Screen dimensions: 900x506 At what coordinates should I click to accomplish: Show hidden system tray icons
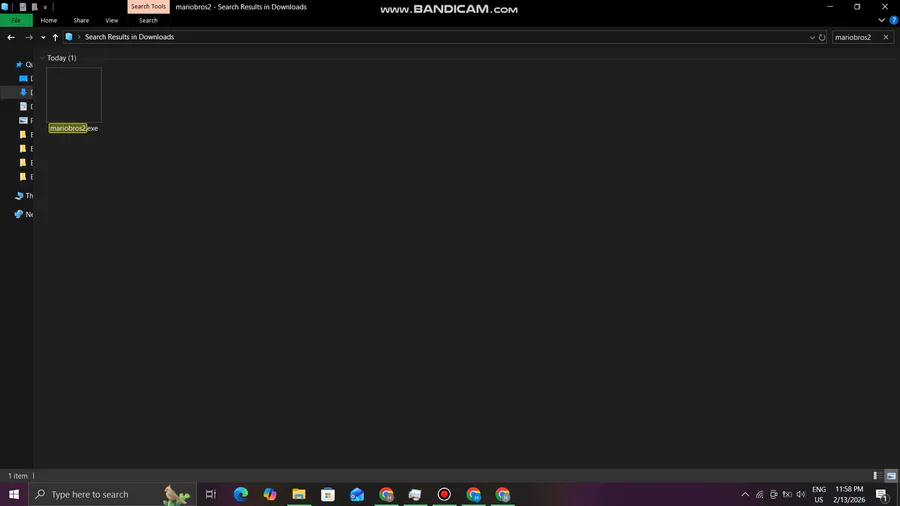coord(745,494)
